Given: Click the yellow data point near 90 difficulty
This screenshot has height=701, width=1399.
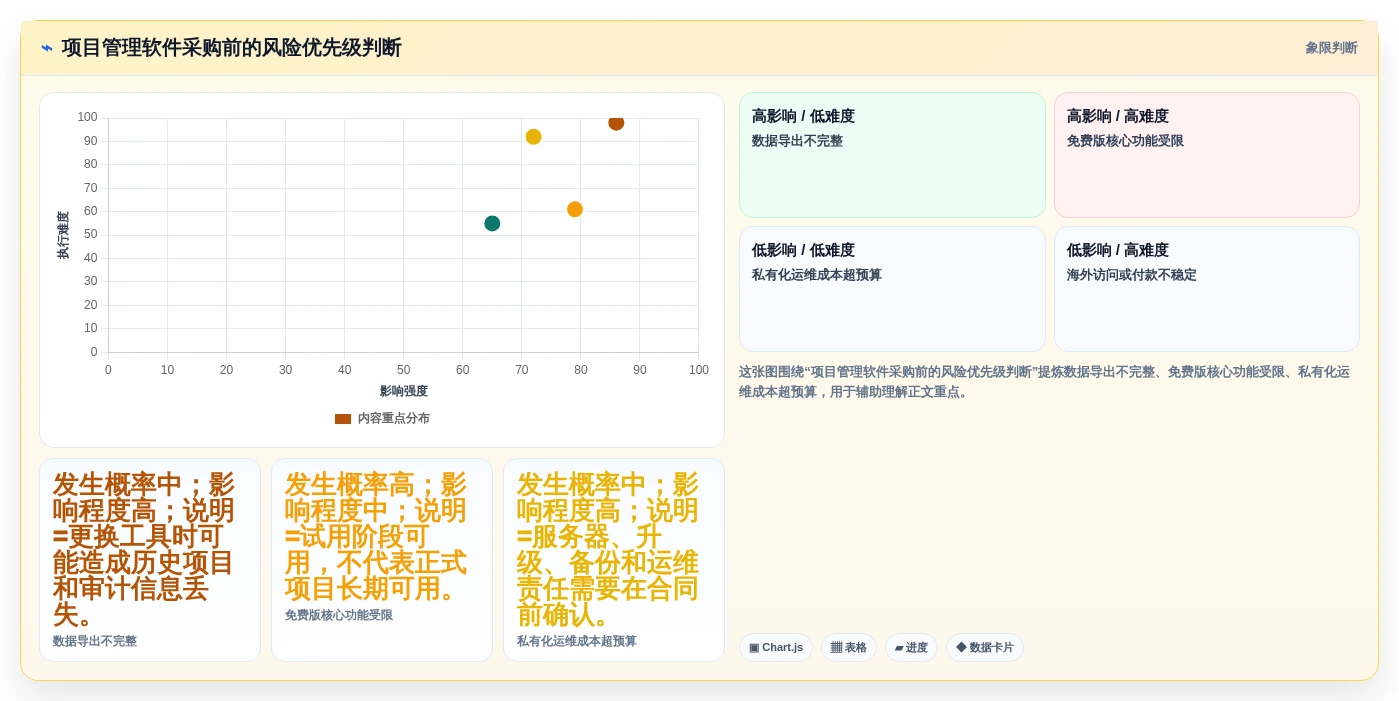Looking at the screenshot, I should pos(534,137).
